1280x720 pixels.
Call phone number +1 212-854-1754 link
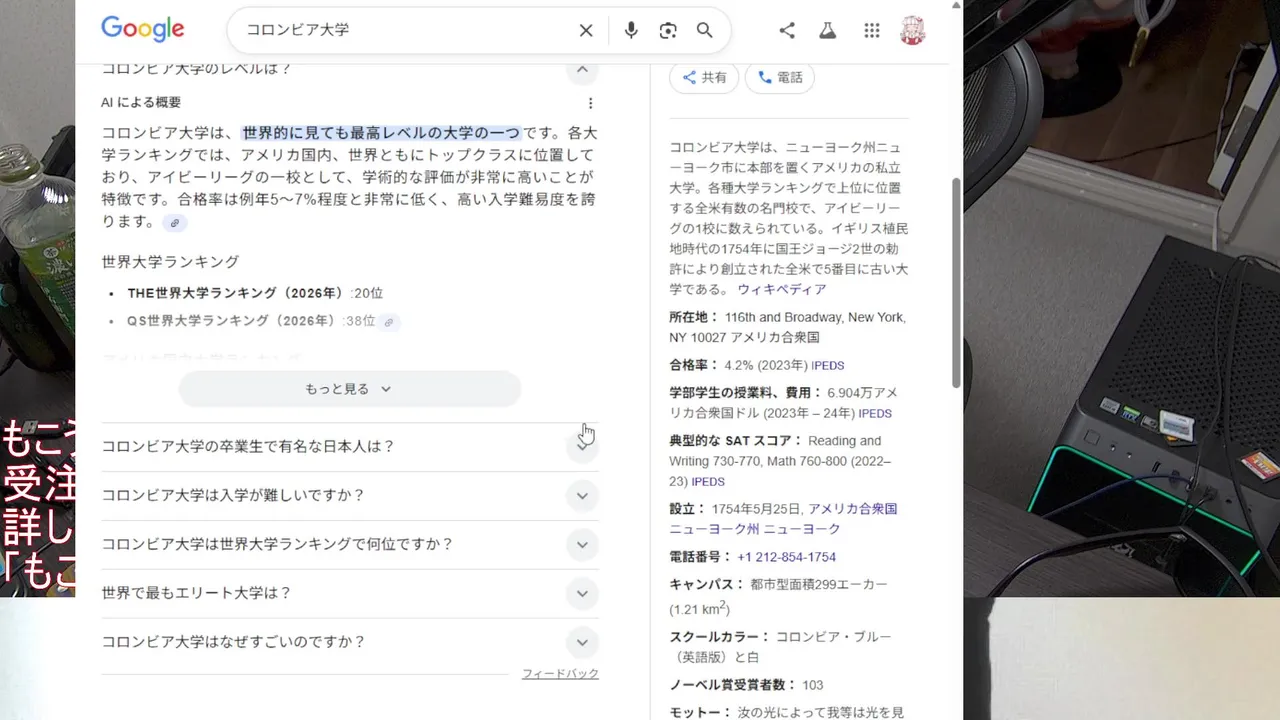coord(786,557)
